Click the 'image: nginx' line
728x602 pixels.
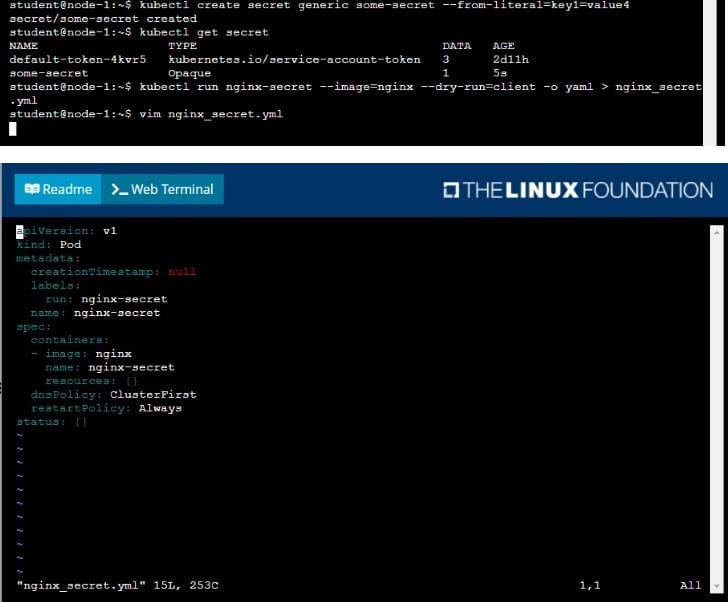88,353
